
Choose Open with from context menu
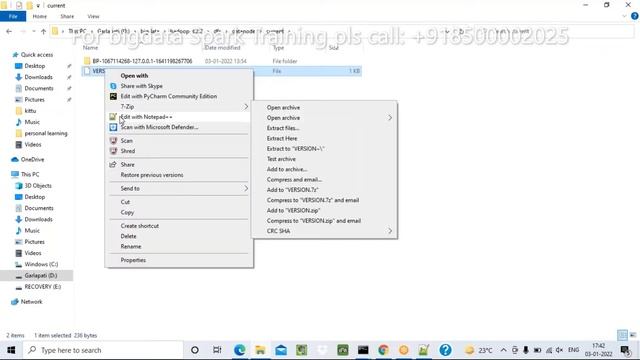click(x=179, y=76)
